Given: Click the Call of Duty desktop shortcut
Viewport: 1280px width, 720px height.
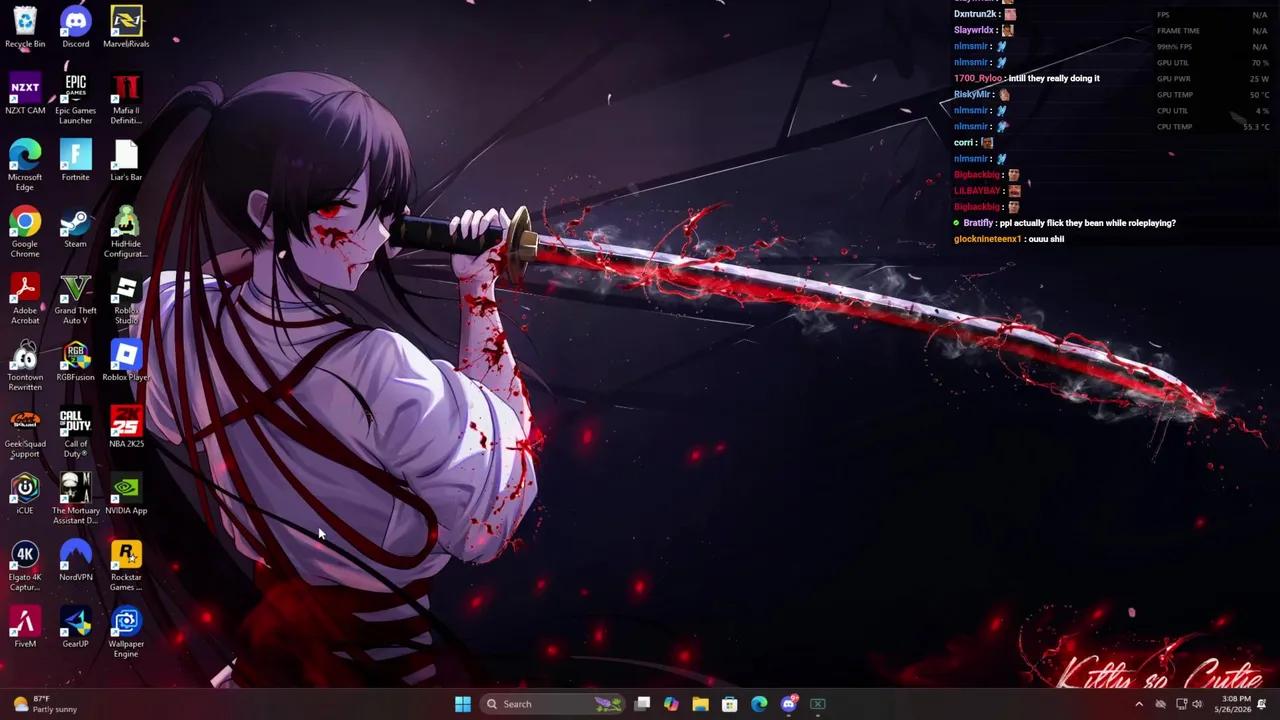Looking at the screenshot, I should (x=75, y=433).
